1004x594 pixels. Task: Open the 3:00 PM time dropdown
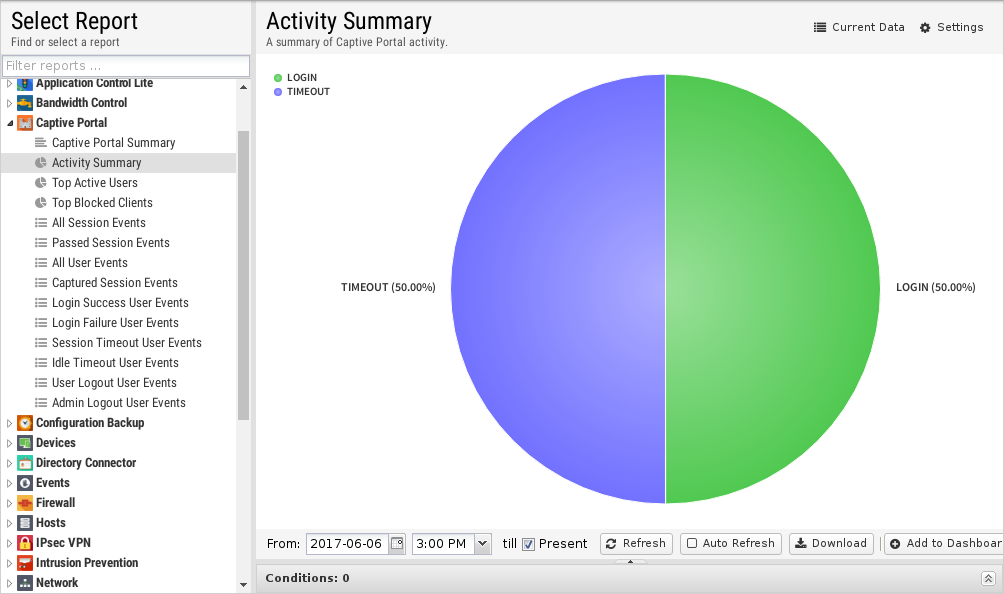tap(483, 543)
